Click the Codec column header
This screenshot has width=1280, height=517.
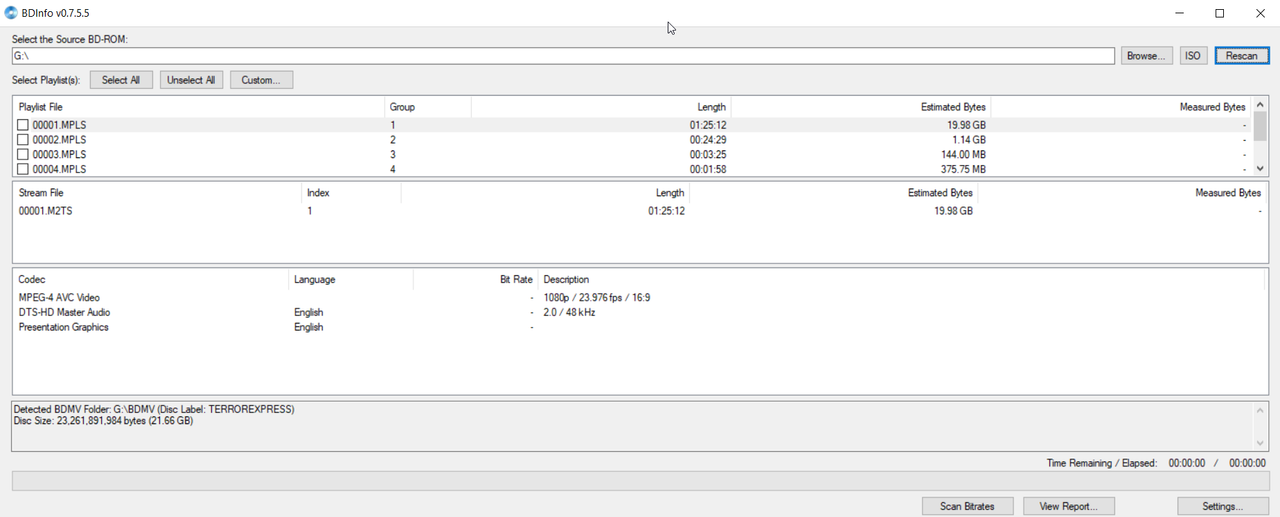click(151, 279)
